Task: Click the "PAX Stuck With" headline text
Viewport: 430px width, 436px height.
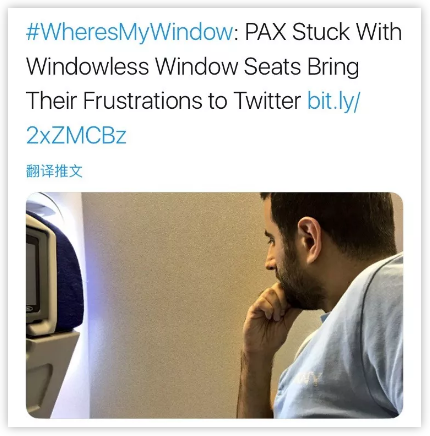Action: pyautogui.click(x=323, y=32)
